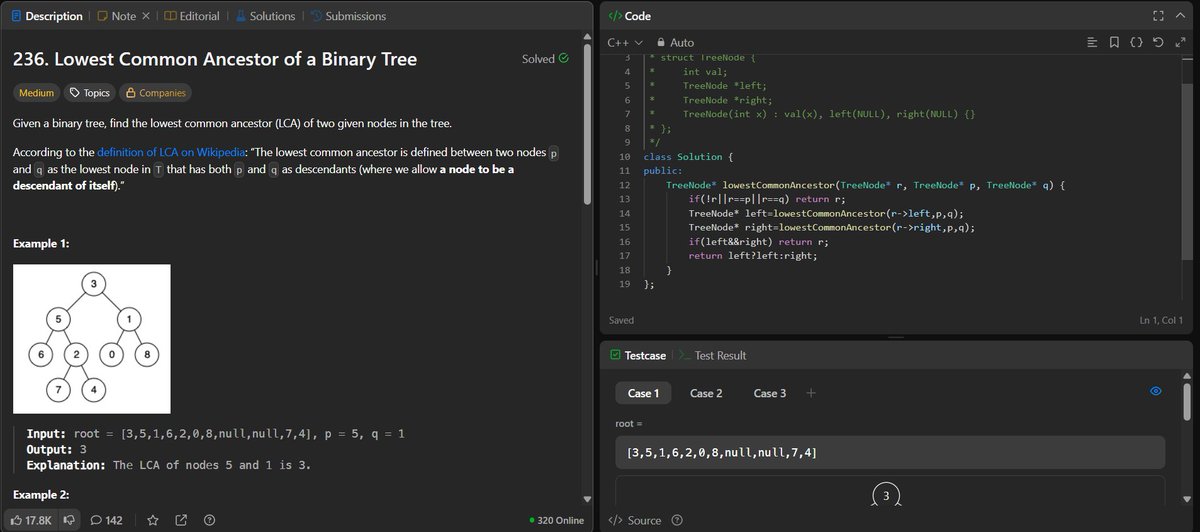Click the help icon next to Source
The image size is (1200, 532).
(677, 520)
